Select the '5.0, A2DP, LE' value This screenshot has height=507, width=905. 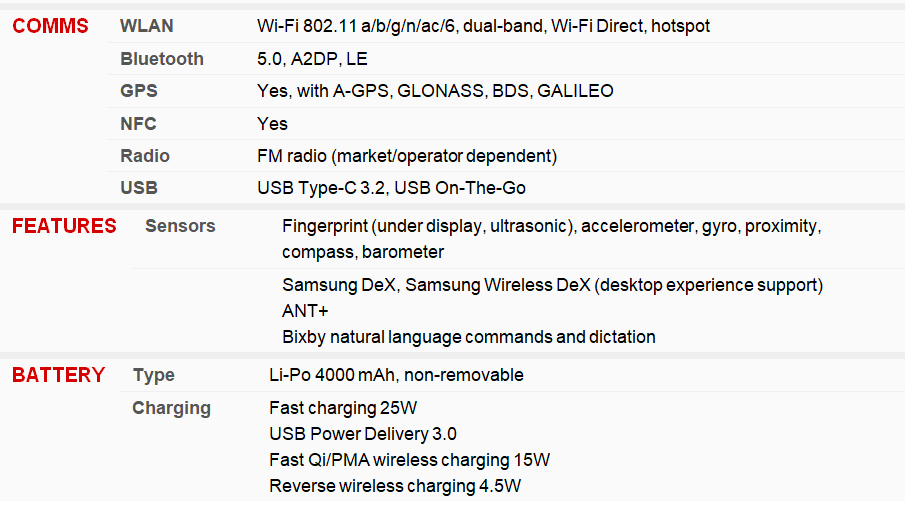pos(312,59)
